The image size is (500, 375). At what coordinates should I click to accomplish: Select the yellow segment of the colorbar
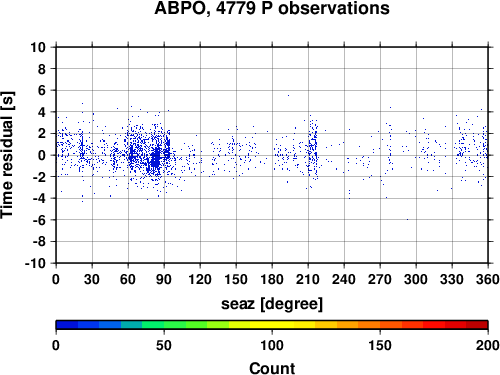272,325
